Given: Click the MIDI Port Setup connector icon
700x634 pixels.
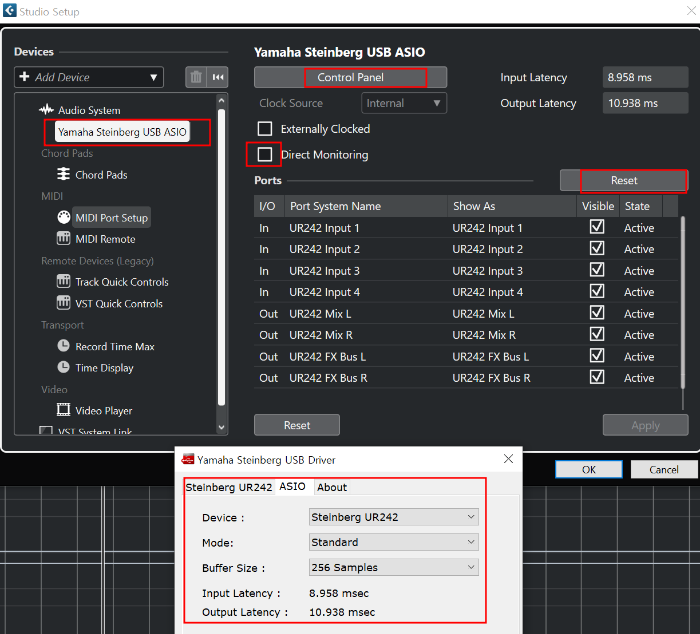Looking at the screenshot, I should [x=64, y=217].
